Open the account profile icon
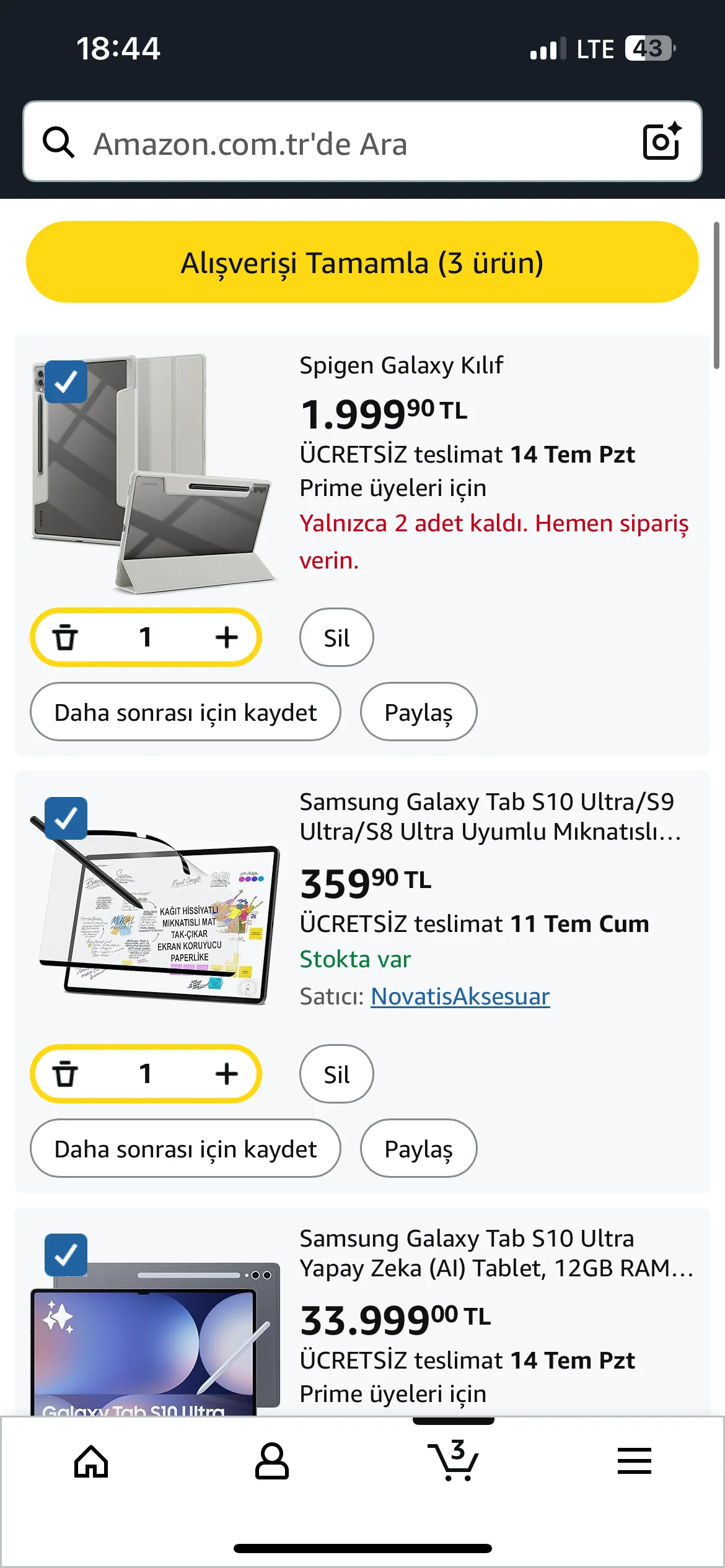The image size is (725, 1568). point(272,1461)
